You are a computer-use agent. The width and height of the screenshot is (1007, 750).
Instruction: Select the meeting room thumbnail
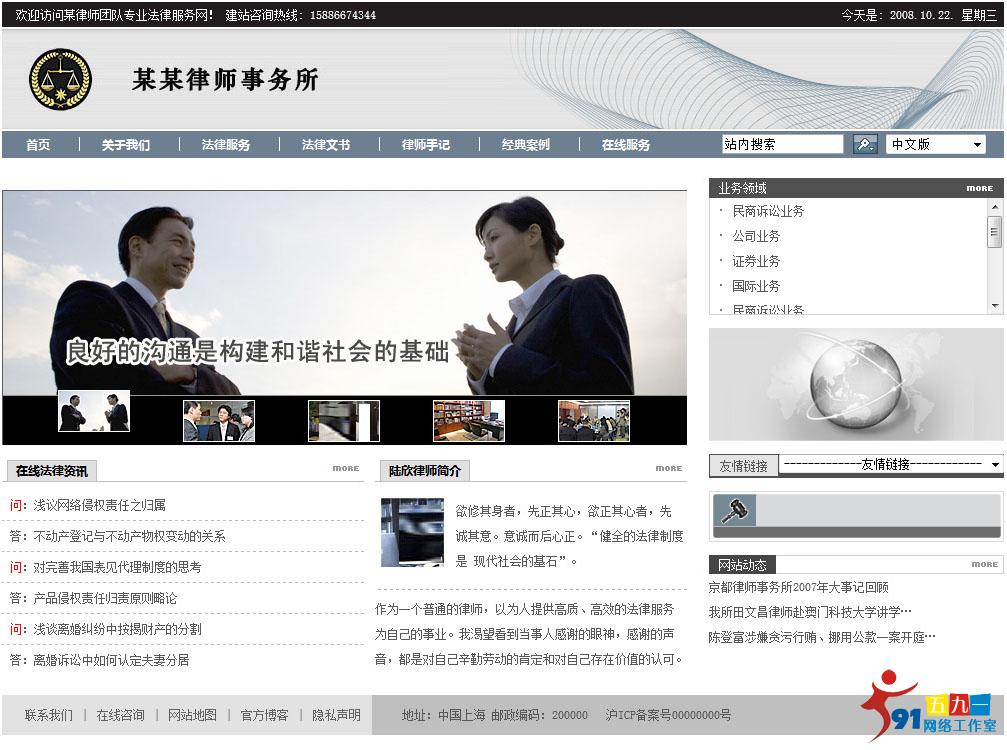[x=593, y=421]
